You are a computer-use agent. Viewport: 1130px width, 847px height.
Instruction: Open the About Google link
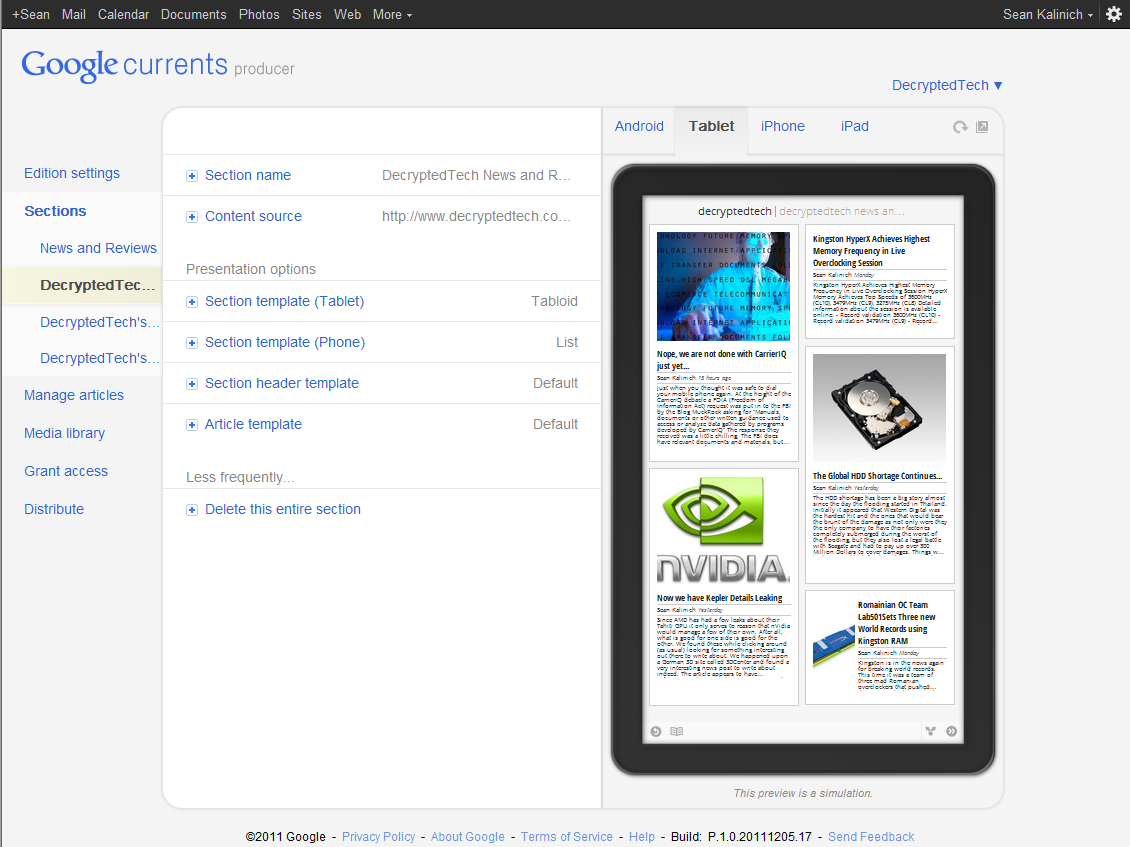click(468, 837)
